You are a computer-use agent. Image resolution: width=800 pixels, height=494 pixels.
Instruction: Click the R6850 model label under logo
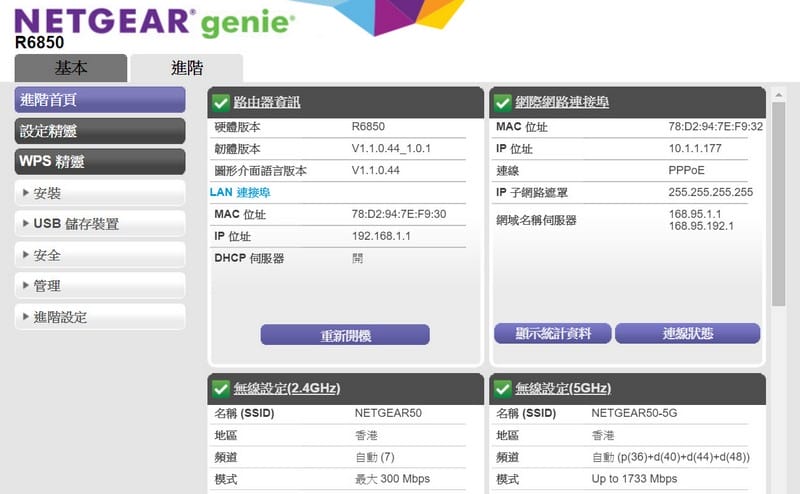(x=39, y=42)
